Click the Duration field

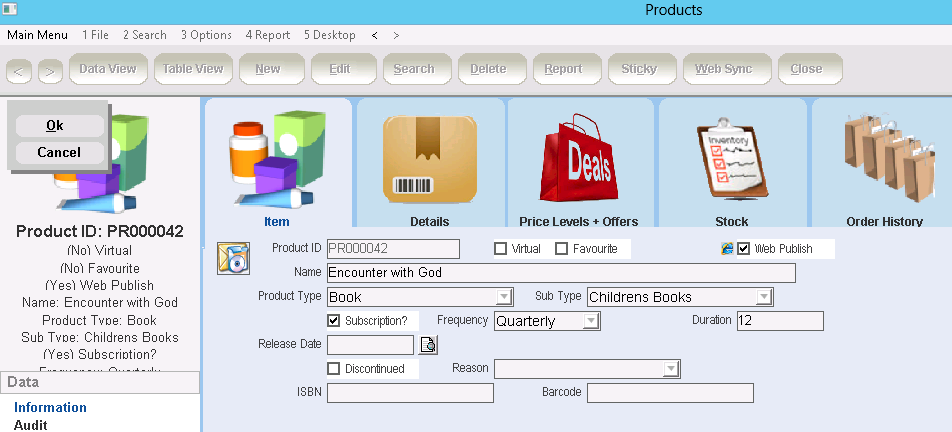(x=780, y=321)
